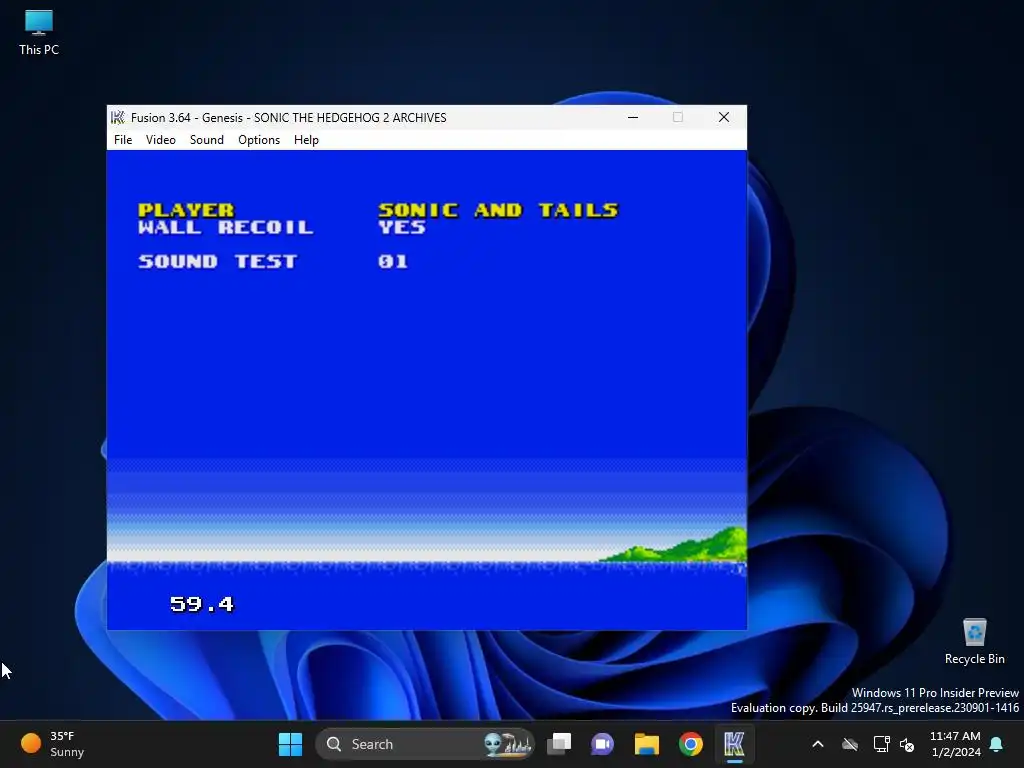The width and height of the screenshot is (1024, 768).
Task: Open the Options menu
Action: click(259, 140)
